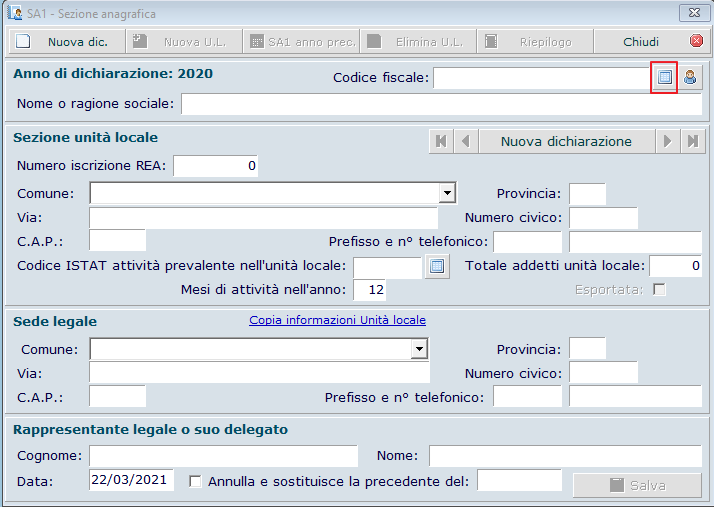Click Nuova dic. toolbar button

(x=66, y=42)
